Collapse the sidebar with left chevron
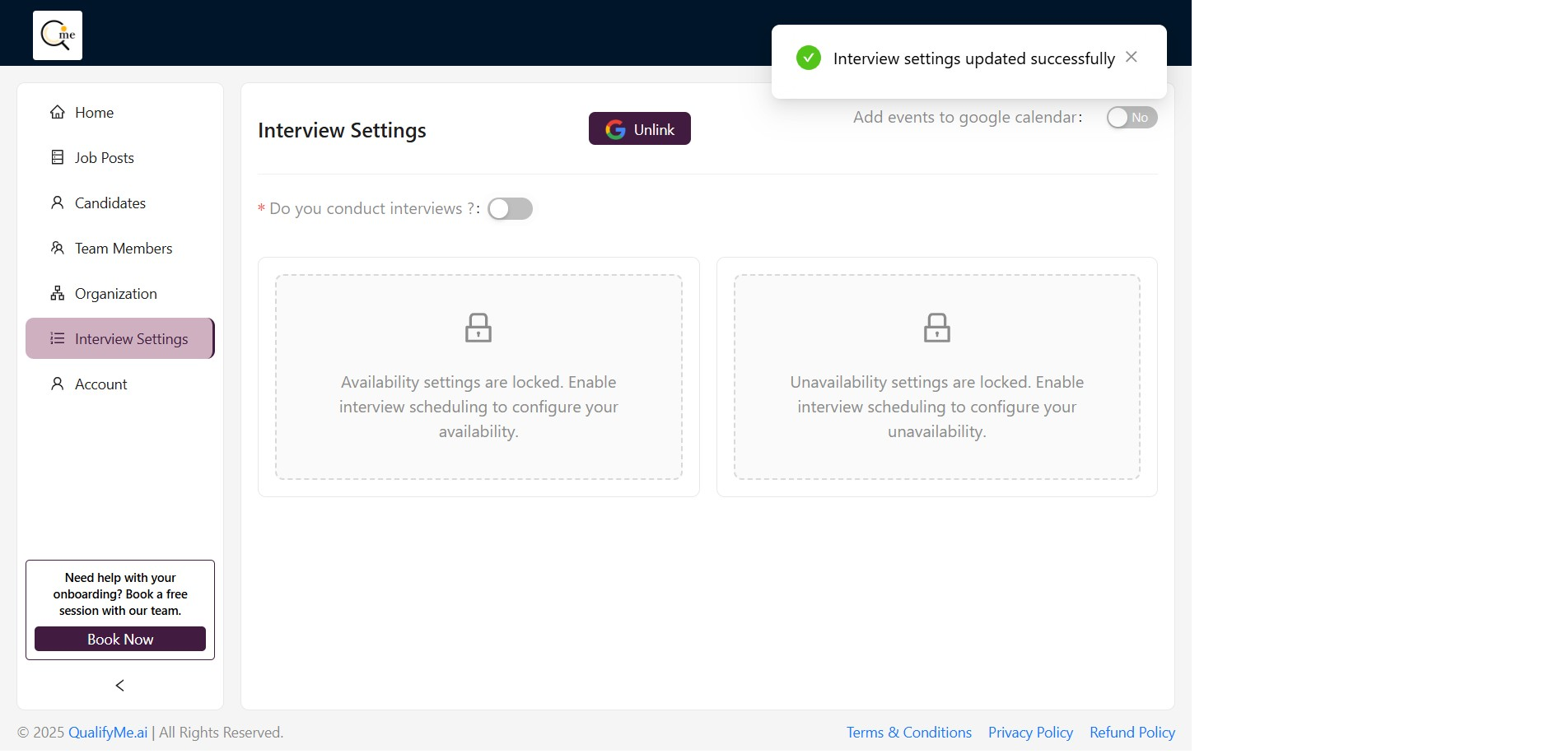This screenshot has height=754, width=1568. pos(120,686)
